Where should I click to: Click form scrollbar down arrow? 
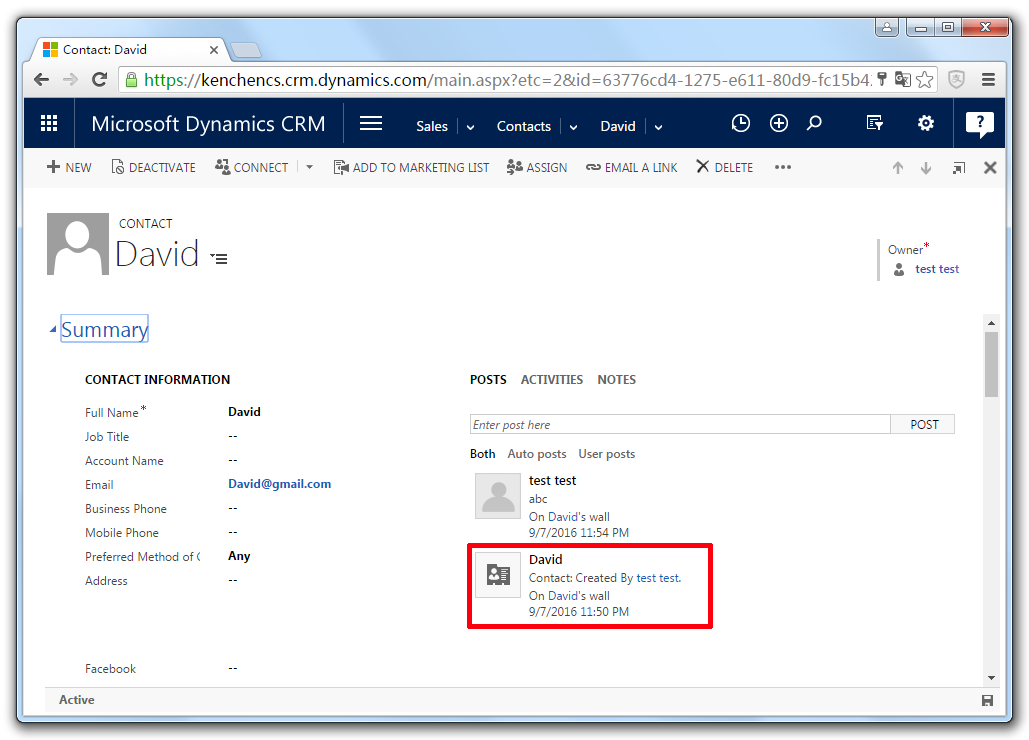point(991,678)
